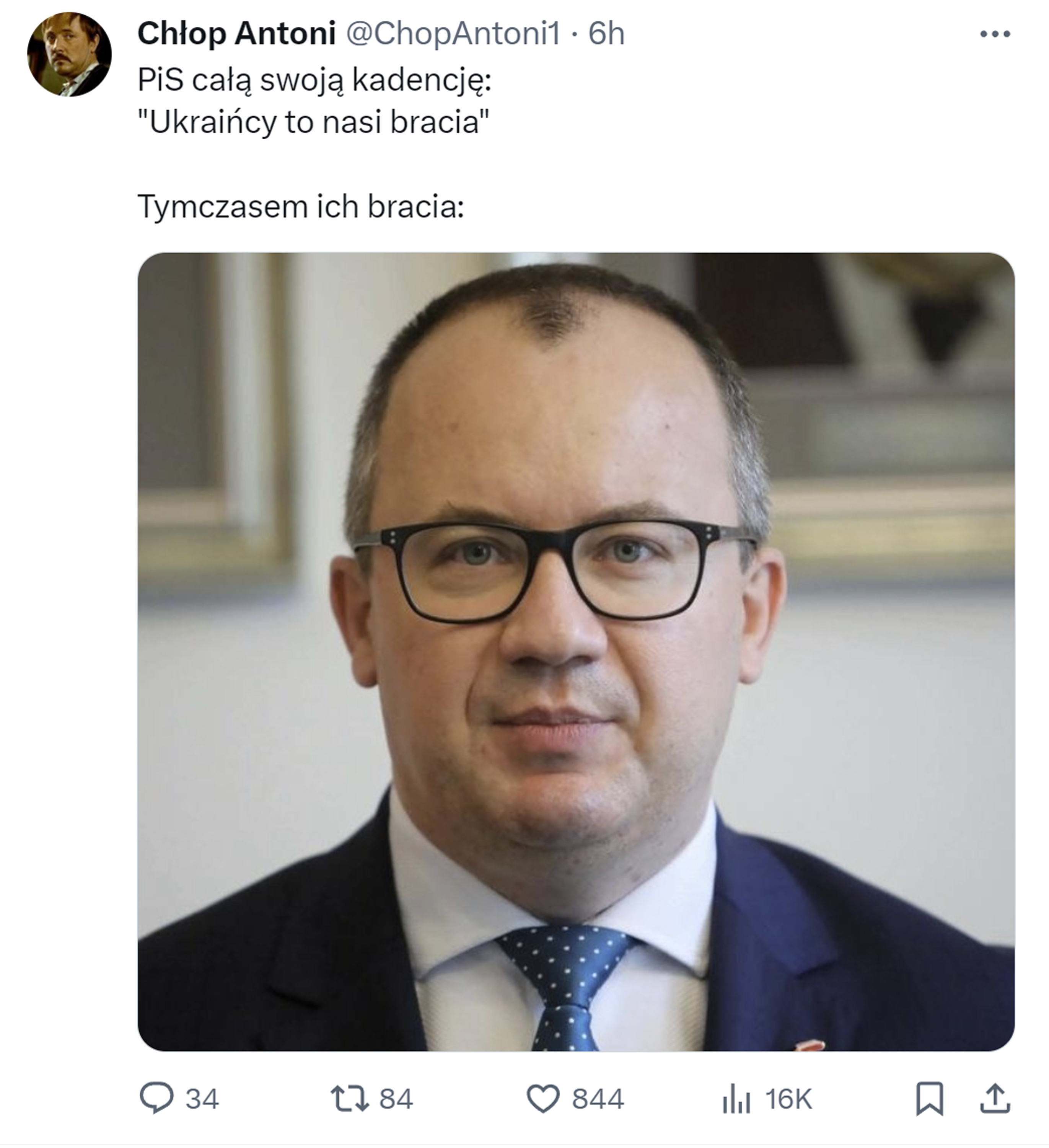The image size is (1049, 1148).
Task: Bookmark this post
Action: 930,1099
